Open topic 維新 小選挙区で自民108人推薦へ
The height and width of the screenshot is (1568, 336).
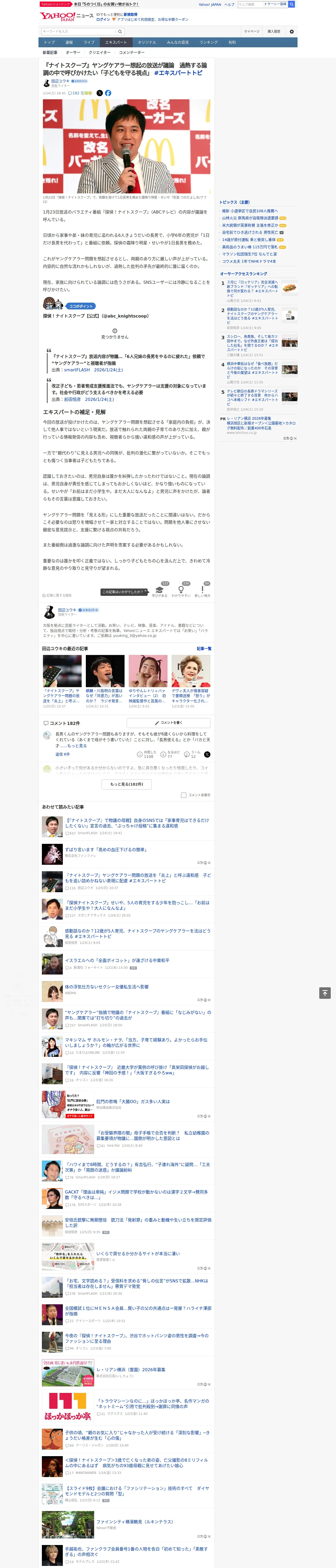[249, 211]
